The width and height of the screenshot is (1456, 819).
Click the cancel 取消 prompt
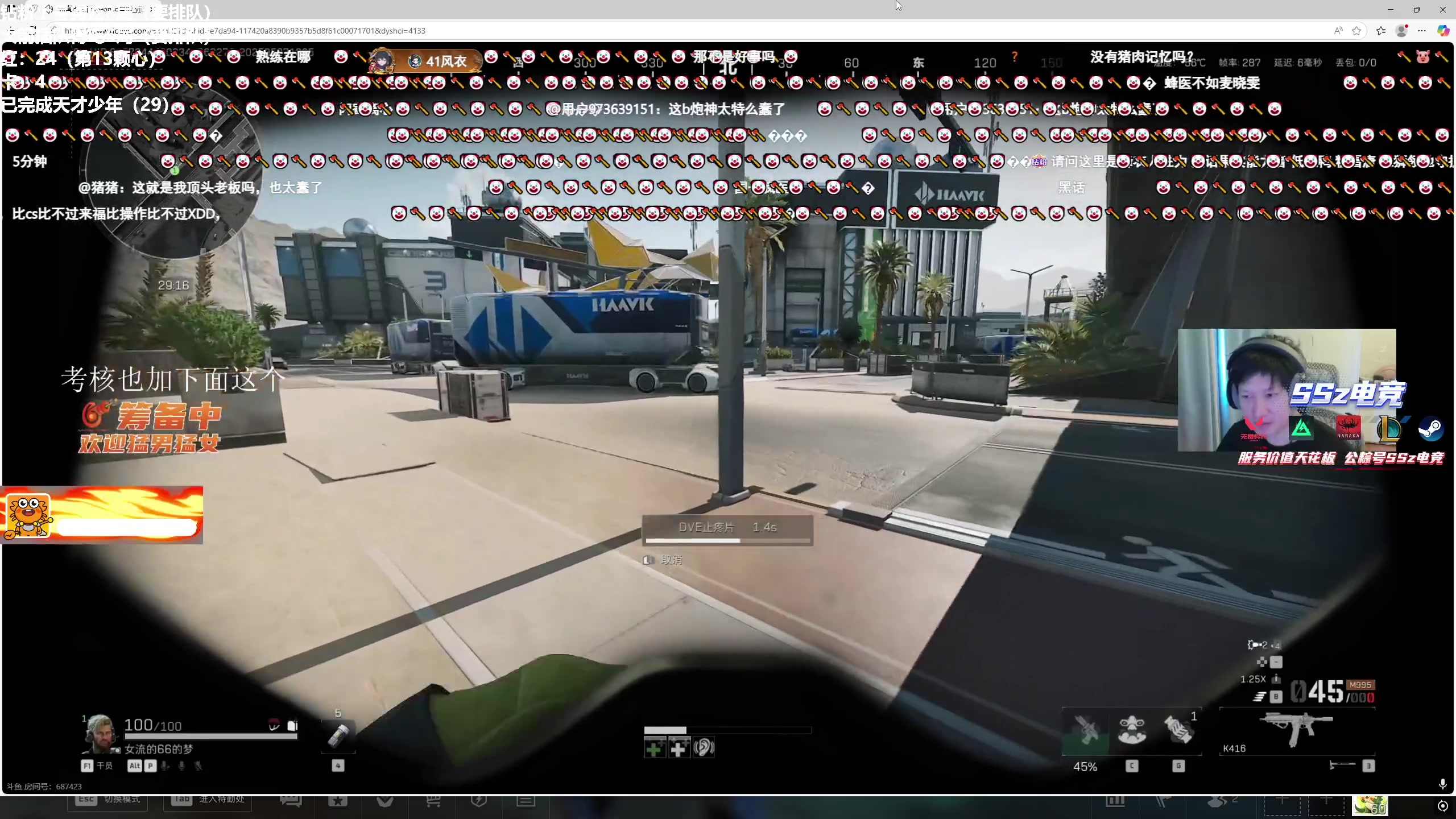point(663,560)
